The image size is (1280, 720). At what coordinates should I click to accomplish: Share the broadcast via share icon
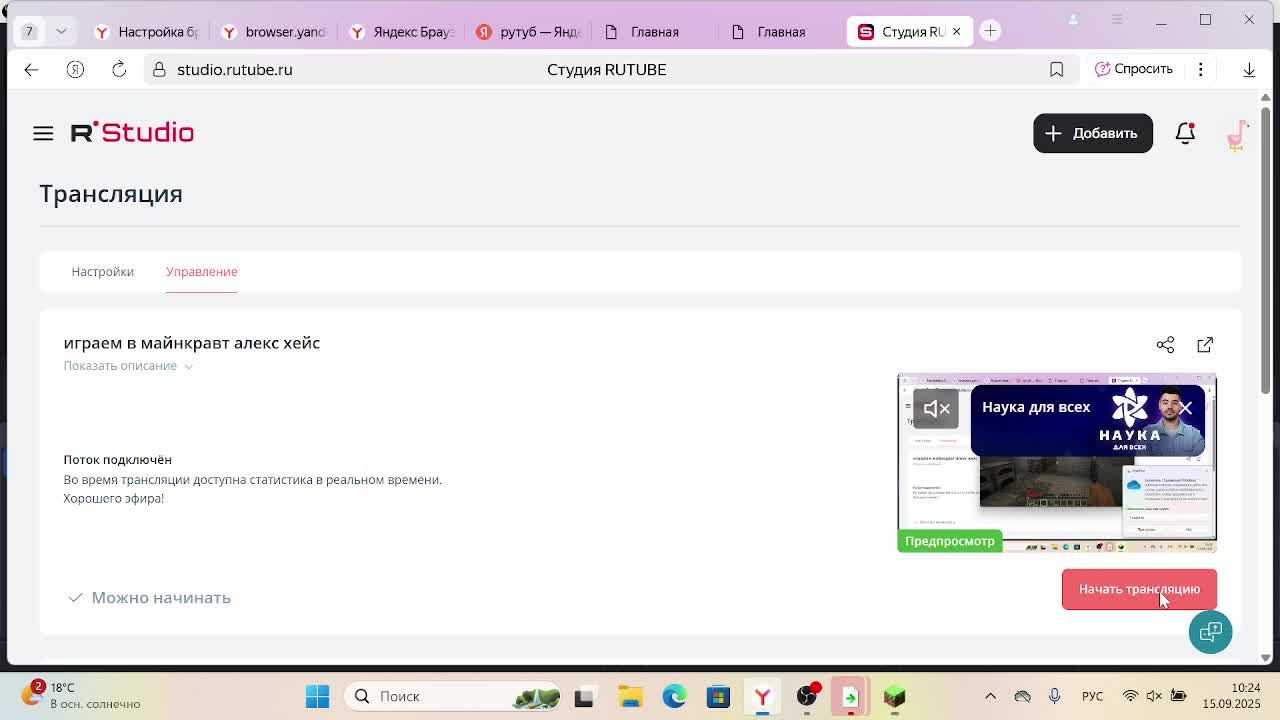1165,344
